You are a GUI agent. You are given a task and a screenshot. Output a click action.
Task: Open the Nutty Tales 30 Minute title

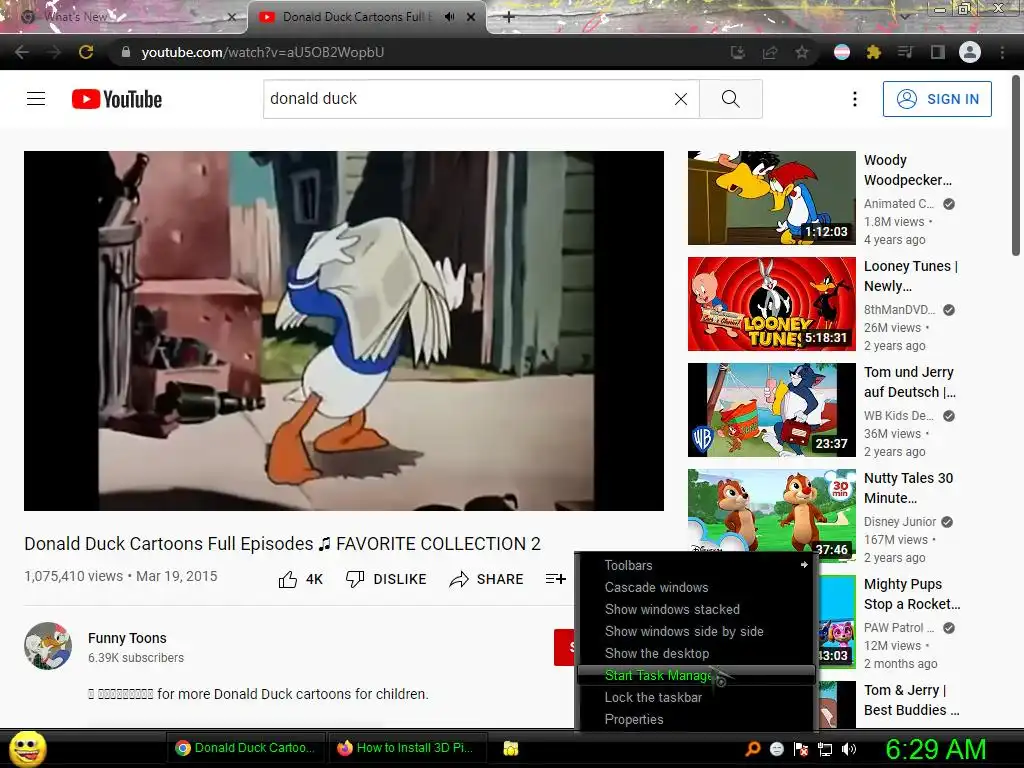[x=908, y=488]
